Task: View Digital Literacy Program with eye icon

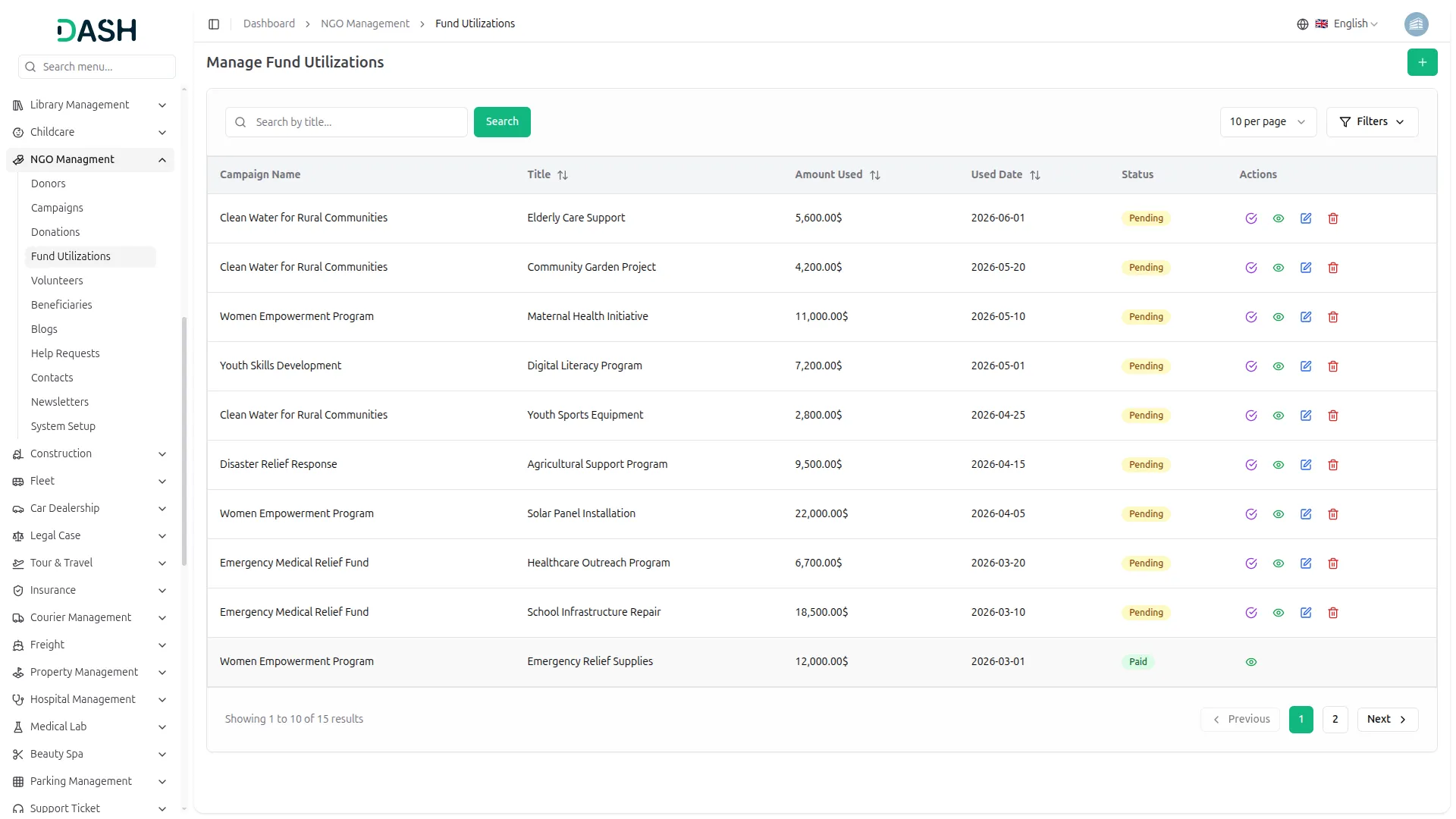Action: pos(1279,366)
